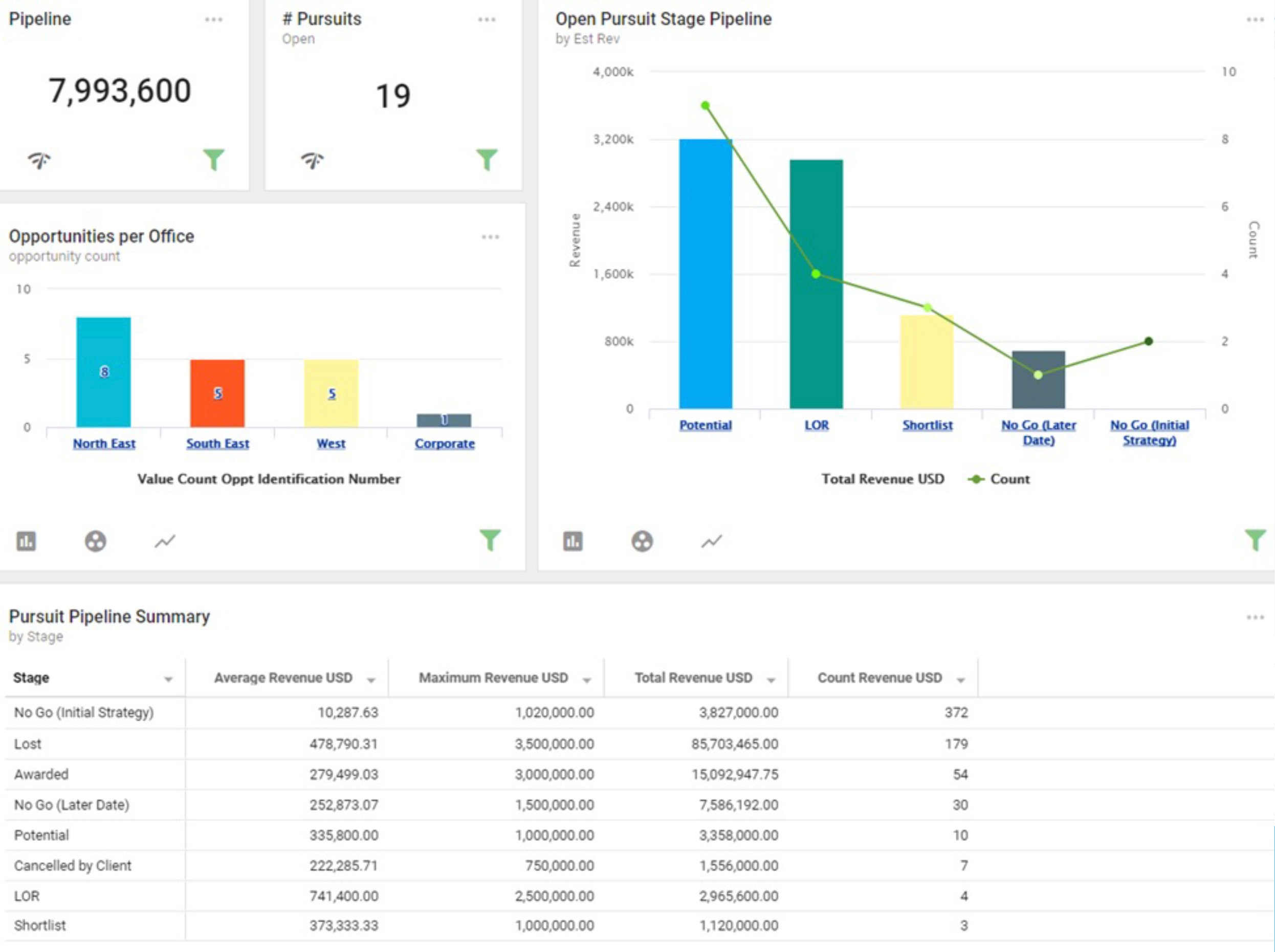Screen dimensions: 1275x952
Task: Open filter for Open Pursuit Stage Pipeline chart
Action: coord(1255,541)
